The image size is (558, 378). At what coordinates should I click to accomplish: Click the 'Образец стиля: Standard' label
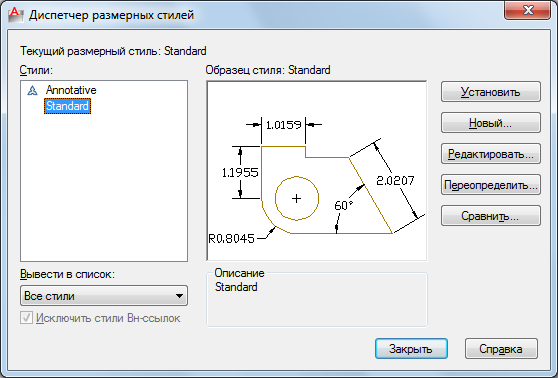[x=268, y=70]
